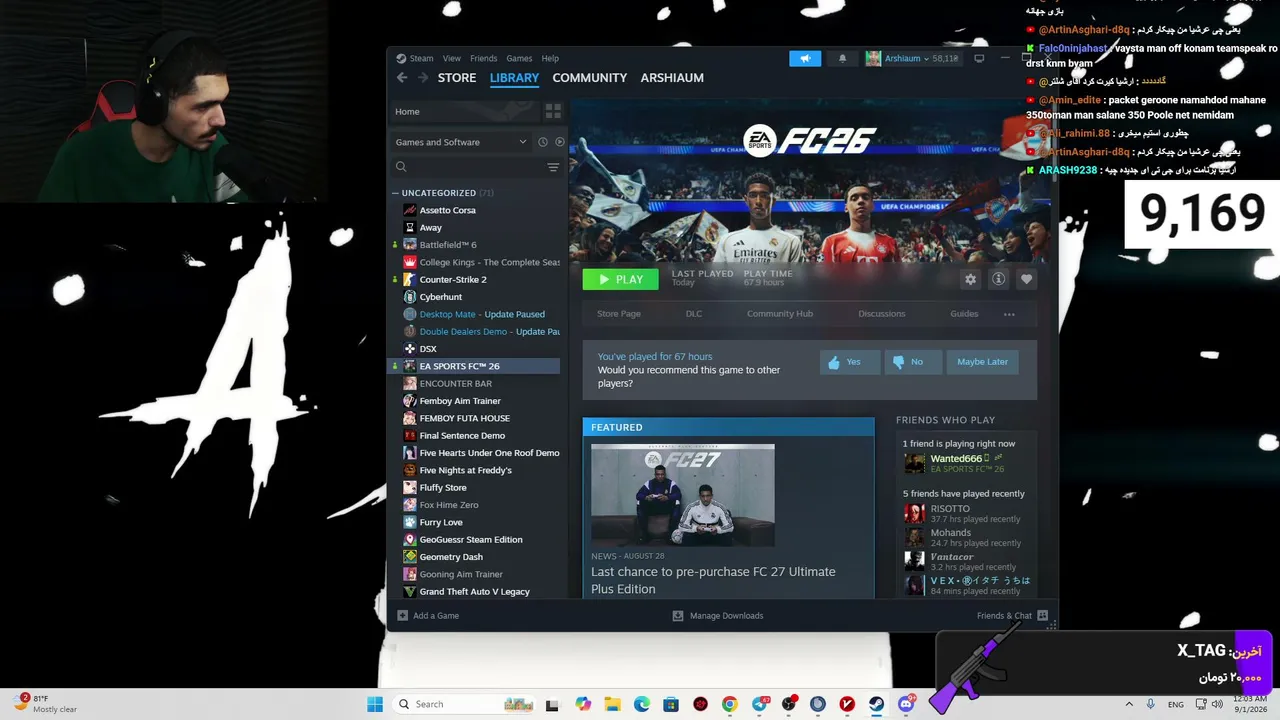
Task: Go back with the left arrow in Steam
Action: pos(402,78)
